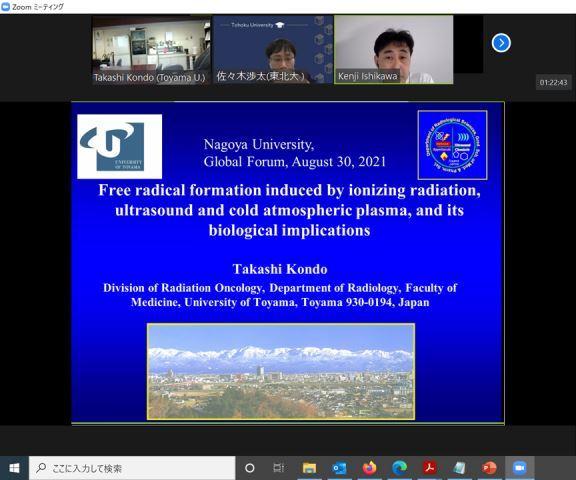Viewport: 576px width, 480px height.
Task: Select the Tohoku University participant video
Action: pos(273,50)
